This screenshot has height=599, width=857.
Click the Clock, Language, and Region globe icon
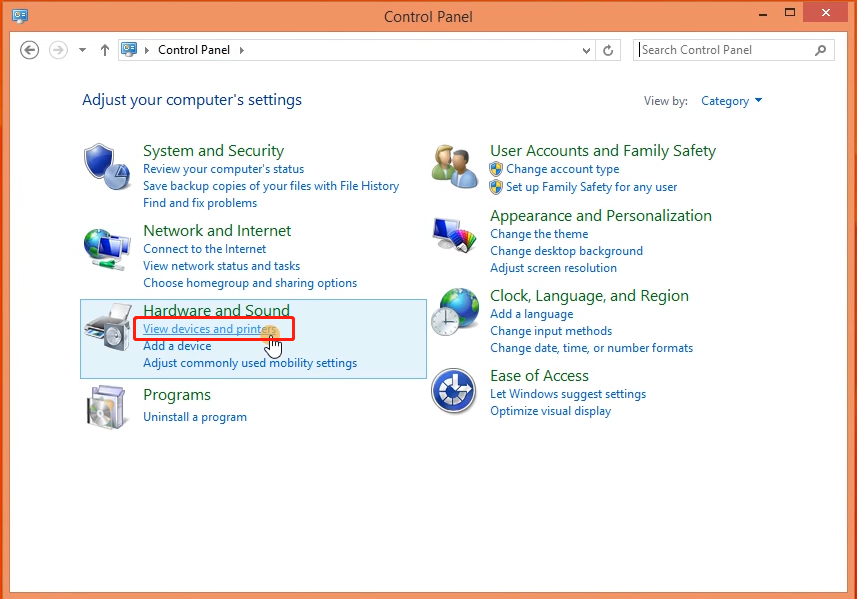tap(455, 312)
